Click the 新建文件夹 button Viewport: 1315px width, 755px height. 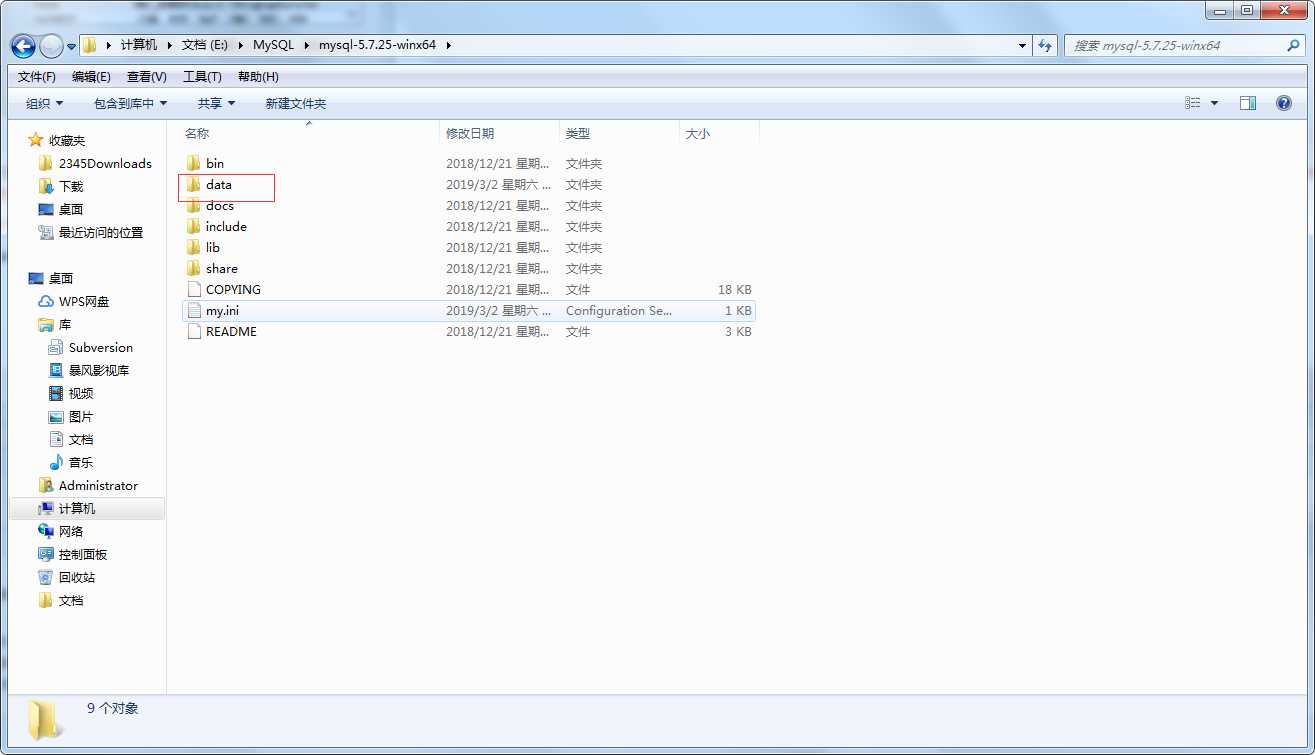[x=296, y=103]
